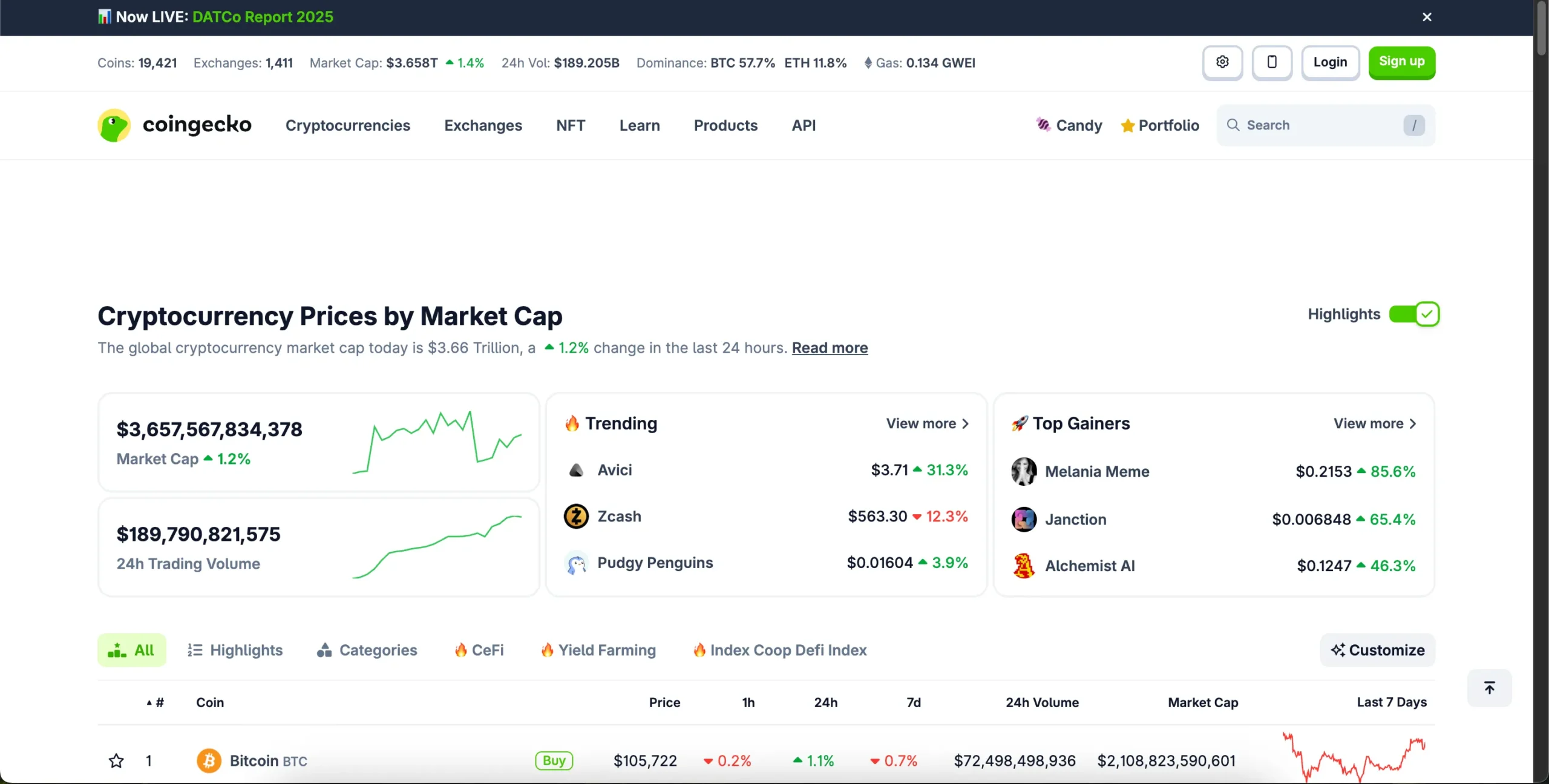Switch to the Categories tab
The height and width of the screenshot is (784, 1549).
tap(367, 650)
